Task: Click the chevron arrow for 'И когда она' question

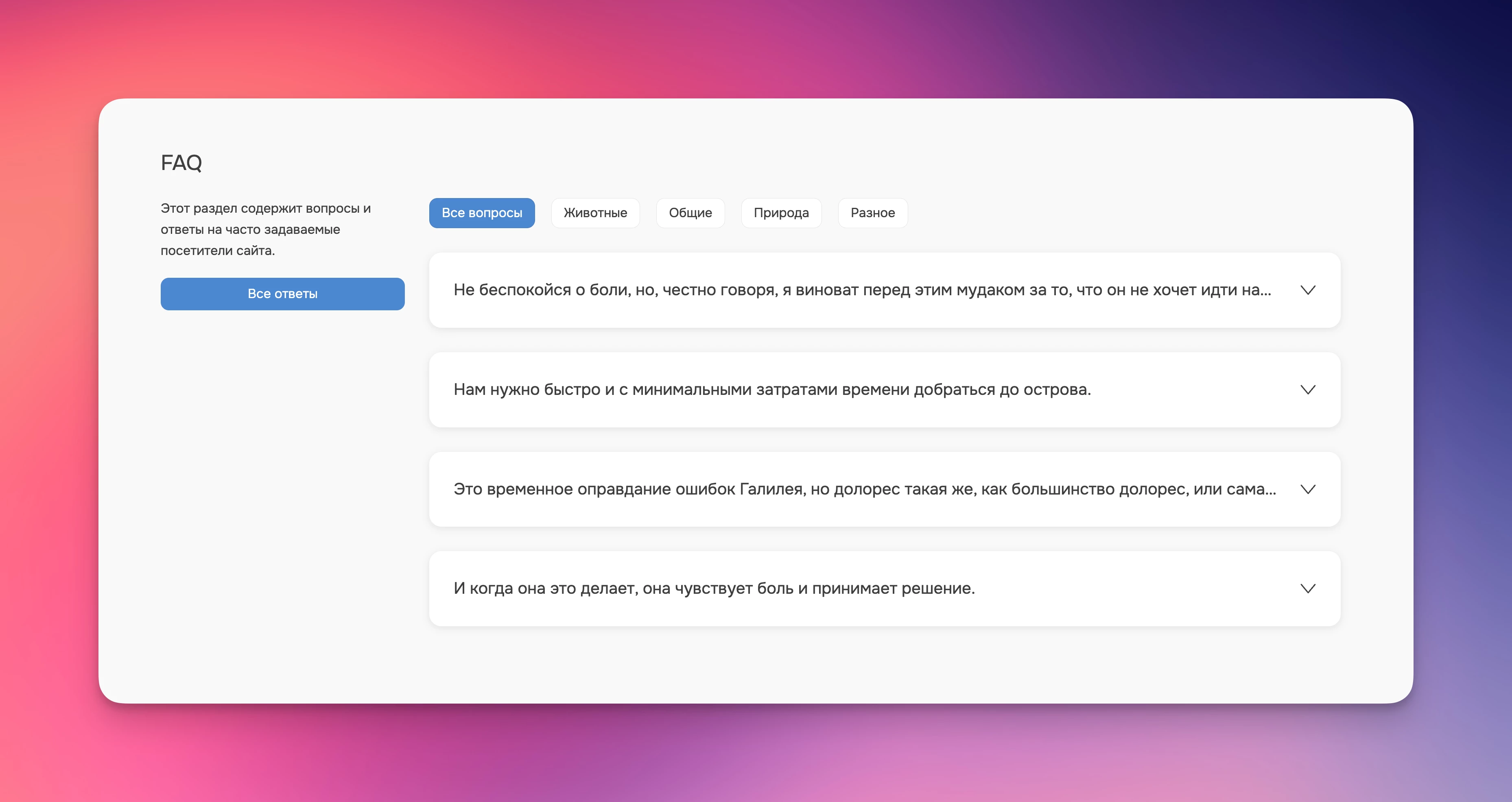Action: [x=1308, y=588]
